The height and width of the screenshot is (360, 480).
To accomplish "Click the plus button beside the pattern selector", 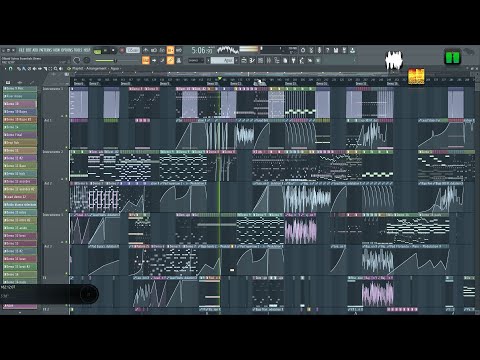I will tap(237, 60).
